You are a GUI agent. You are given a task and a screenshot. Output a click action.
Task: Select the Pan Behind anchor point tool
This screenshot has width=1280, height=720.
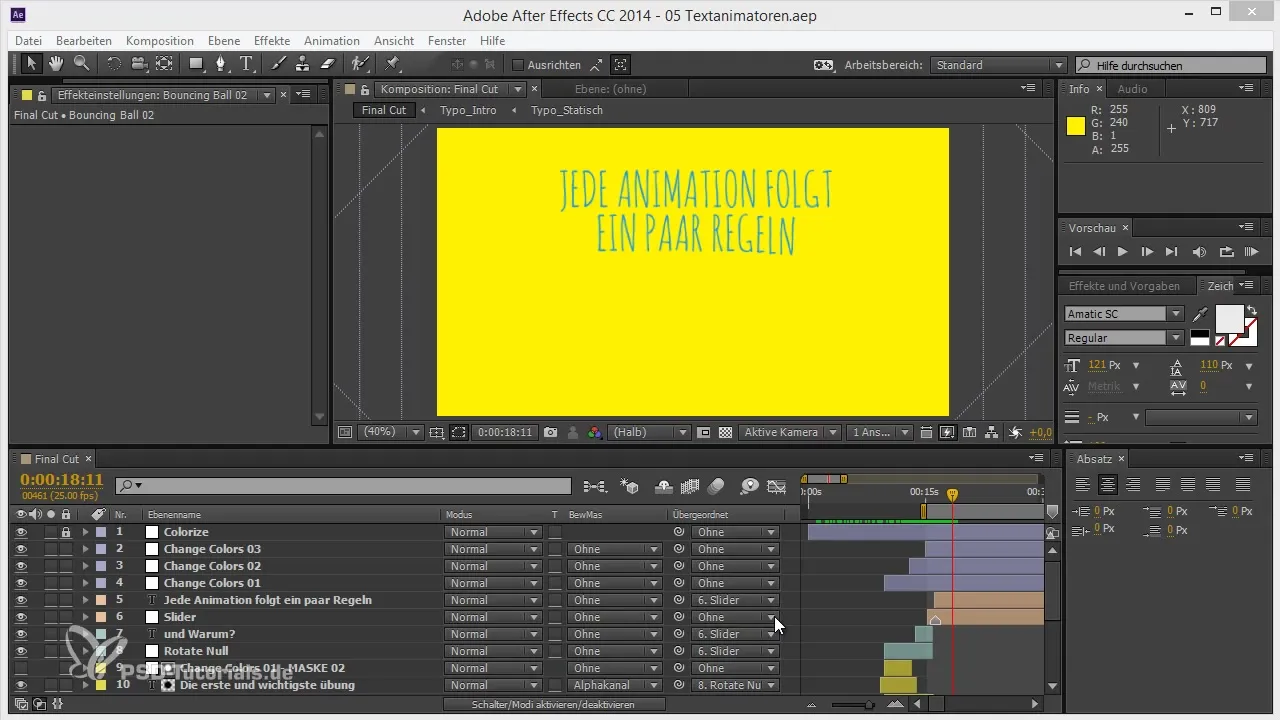click(x=164, y=64)
